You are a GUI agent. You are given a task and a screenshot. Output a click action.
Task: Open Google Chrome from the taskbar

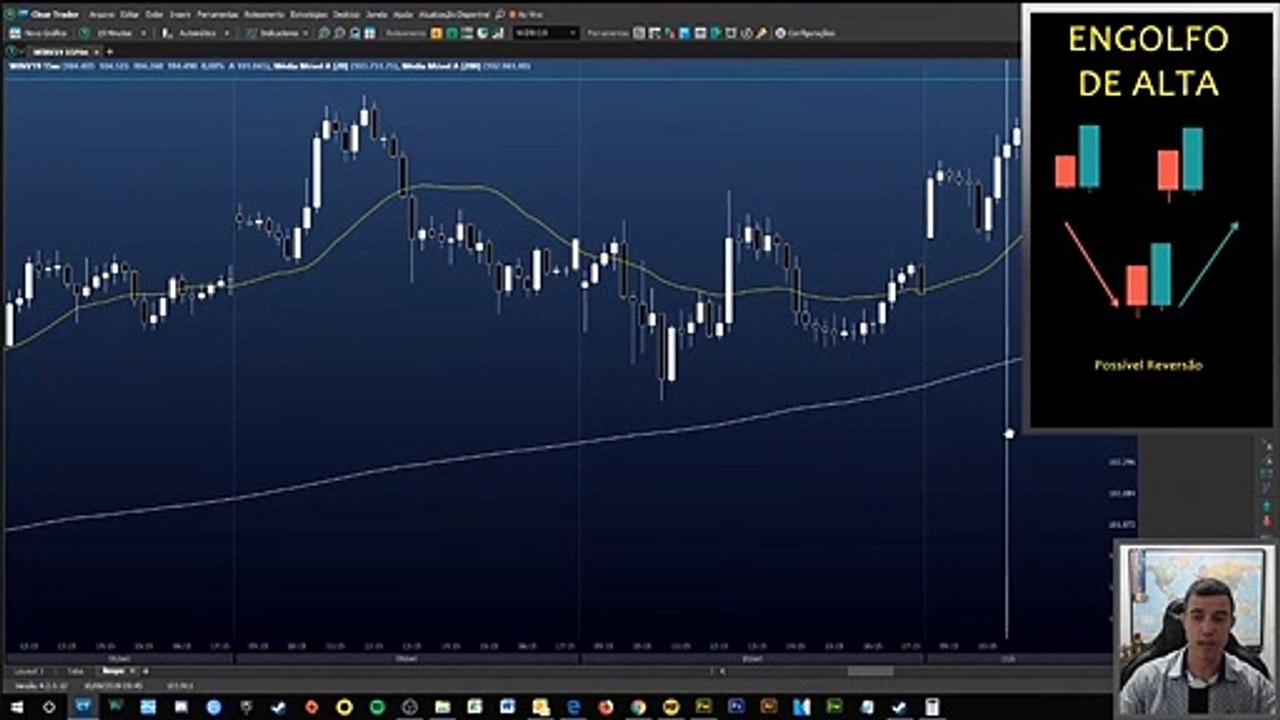(638, 706)
